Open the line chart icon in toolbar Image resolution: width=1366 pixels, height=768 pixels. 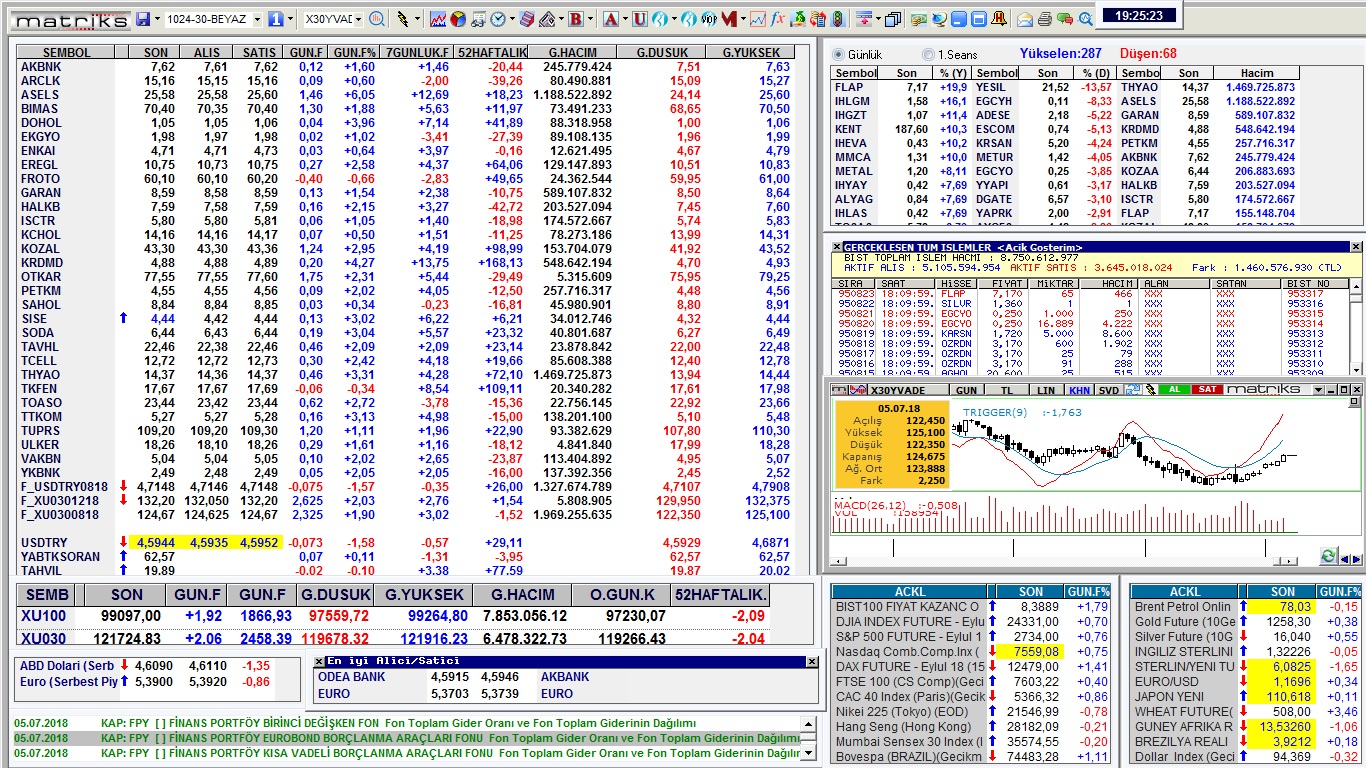point(438,19)
